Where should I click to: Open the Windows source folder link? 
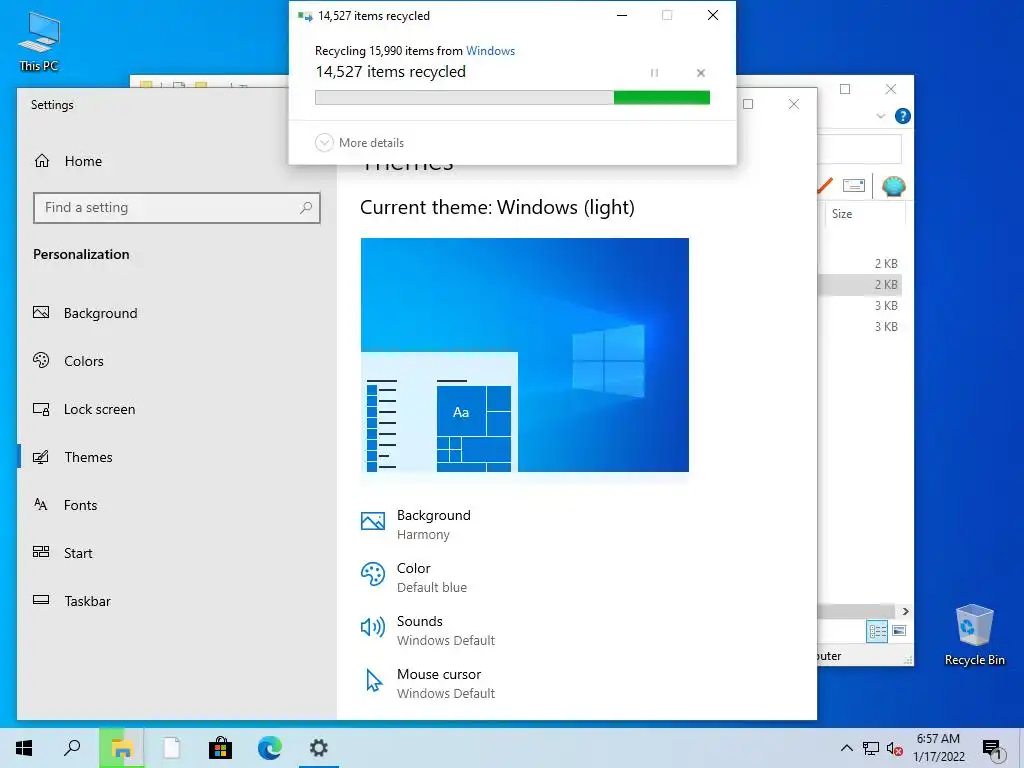pyautogui.click(x=490, y=51)
